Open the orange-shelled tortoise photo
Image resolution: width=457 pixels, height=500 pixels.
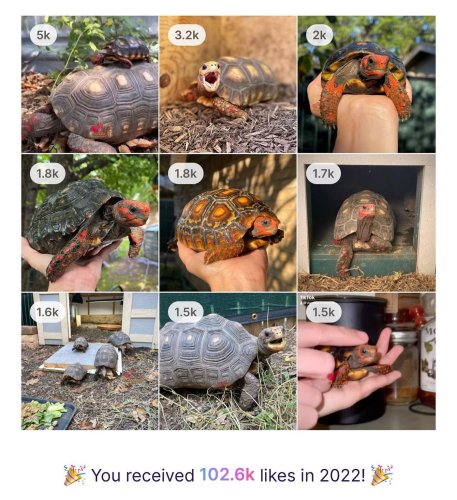[x=228, y=223]
